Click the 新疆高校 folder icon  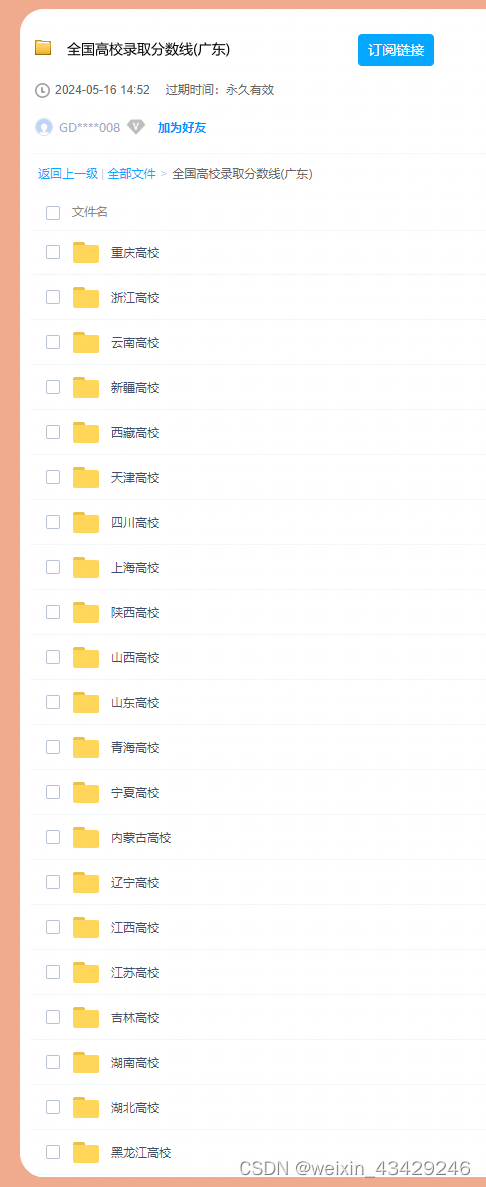point(86,388)
